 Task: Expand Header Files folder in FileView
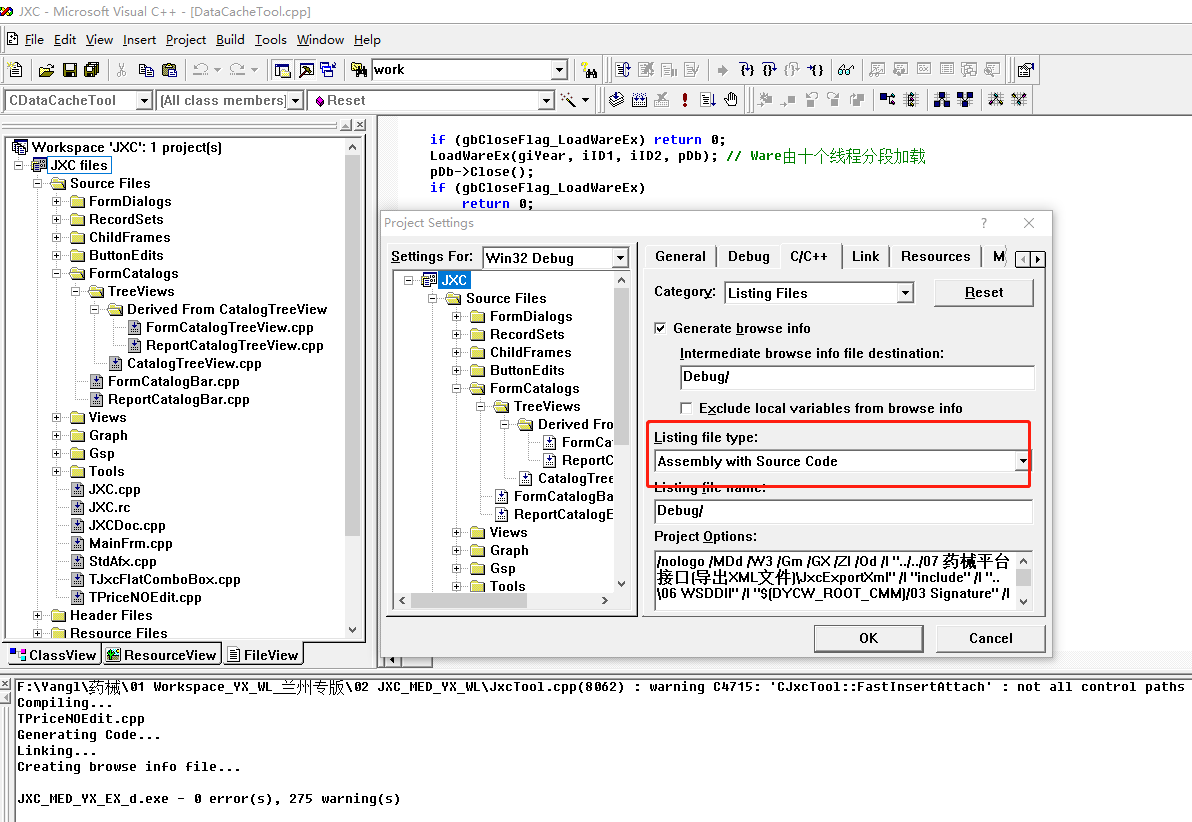[x=37, y=614]
